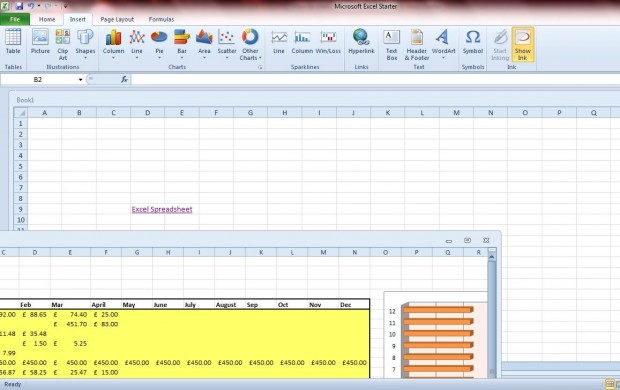Open the Formulas tab

point(161,19)
